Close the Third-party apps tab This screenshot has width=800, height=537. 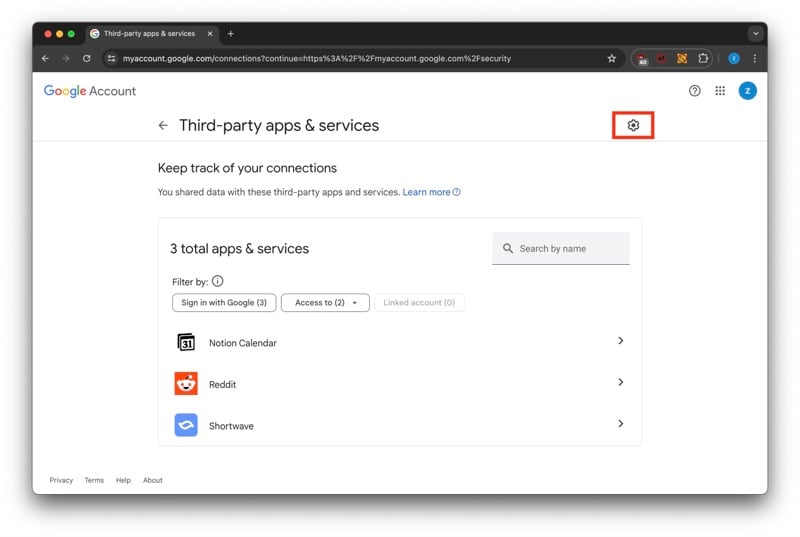pyautogui.click(x=210, y=34)
